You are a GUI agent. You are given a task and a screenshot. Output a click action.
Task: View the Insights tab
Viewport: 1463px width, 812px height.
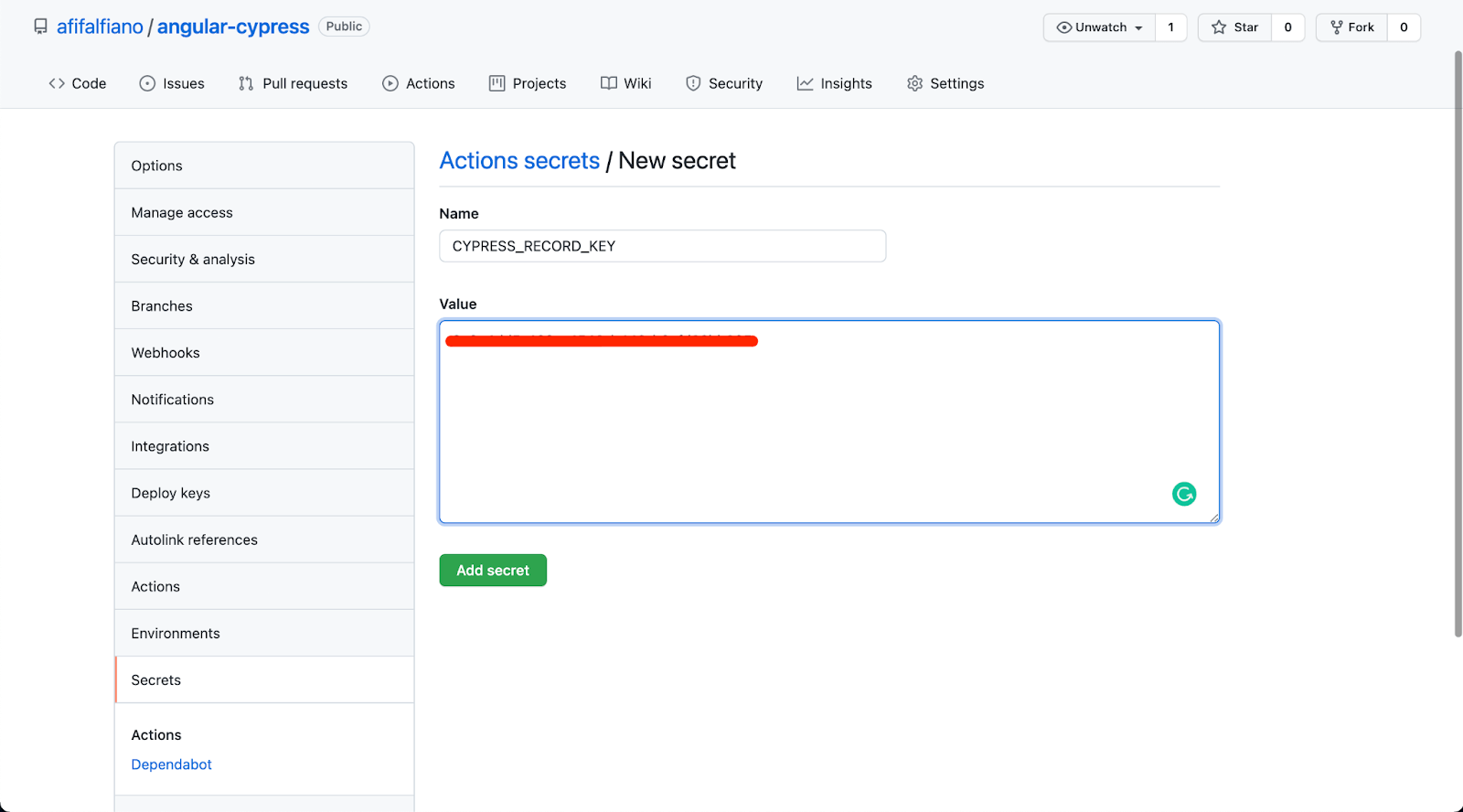click(x=835, y=83)
